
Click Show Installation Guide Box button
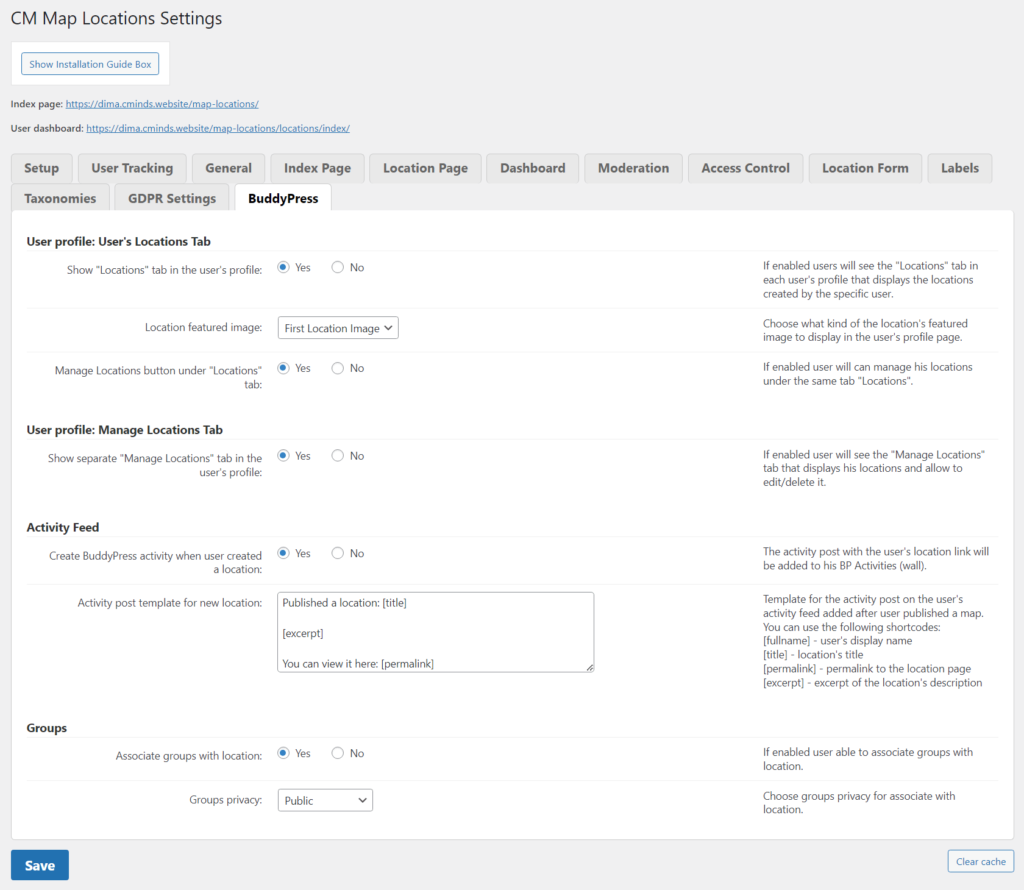coord(90,64)
